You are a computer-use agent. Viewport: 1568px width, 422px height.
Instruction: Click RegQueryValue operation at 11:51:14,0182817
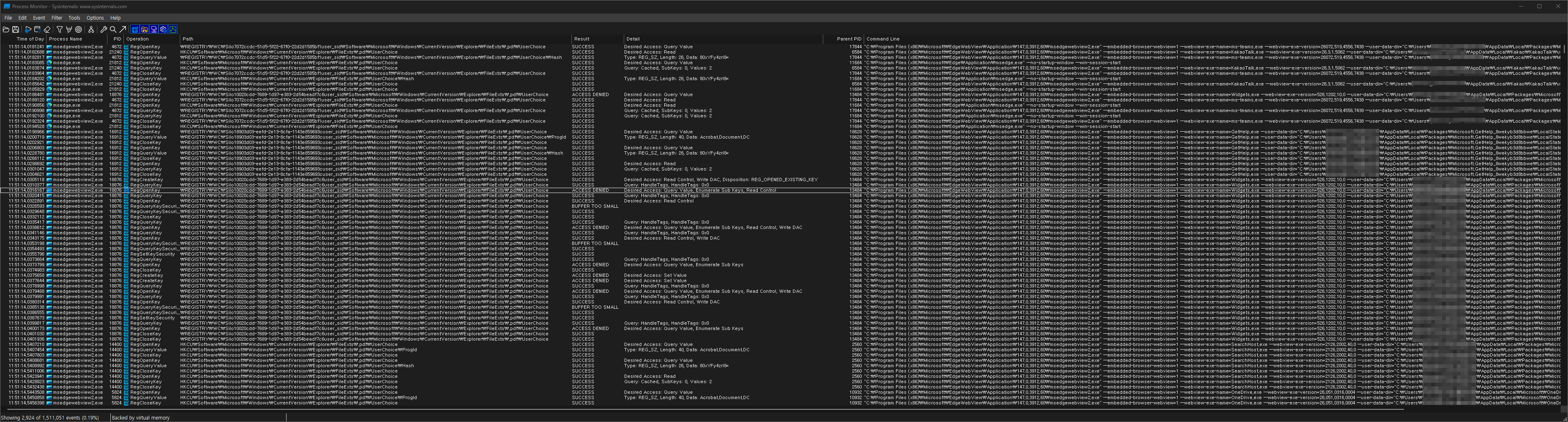coord(148,57)
